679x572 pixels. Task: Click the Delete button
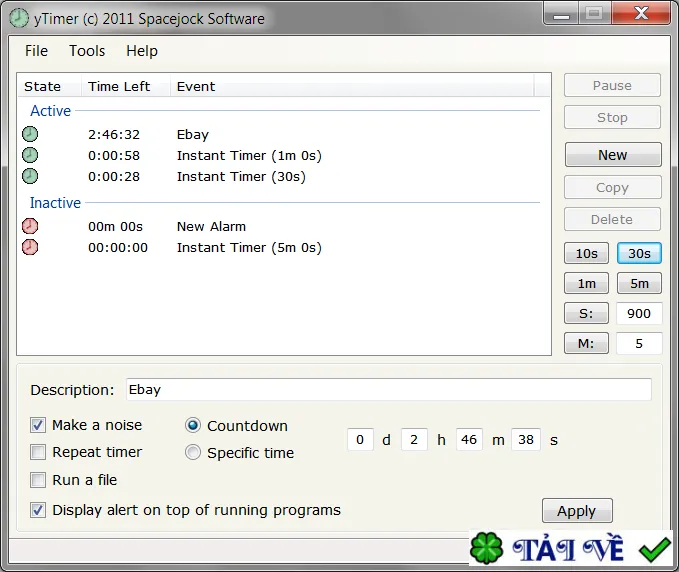pyautogui.click(x=612, y=219)
